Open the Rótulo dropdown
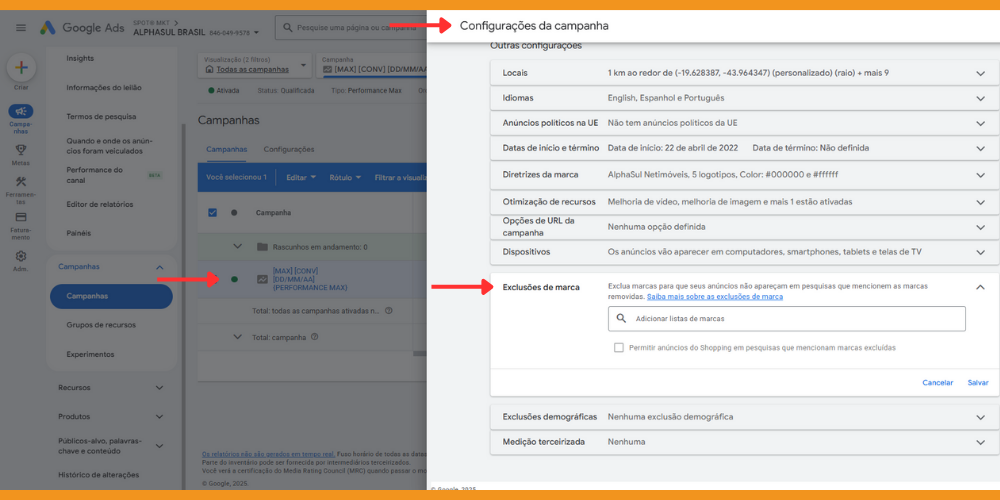 pyautogui.click(x=346, y=177)
